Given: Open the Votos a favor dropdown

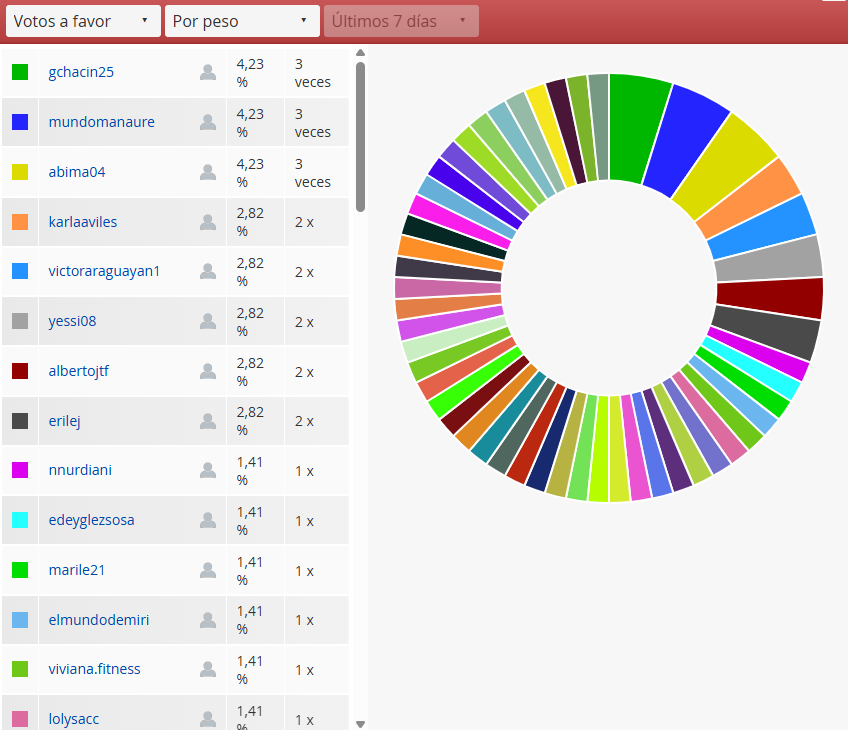Looking at the screenshot, I should click(83, 21).
